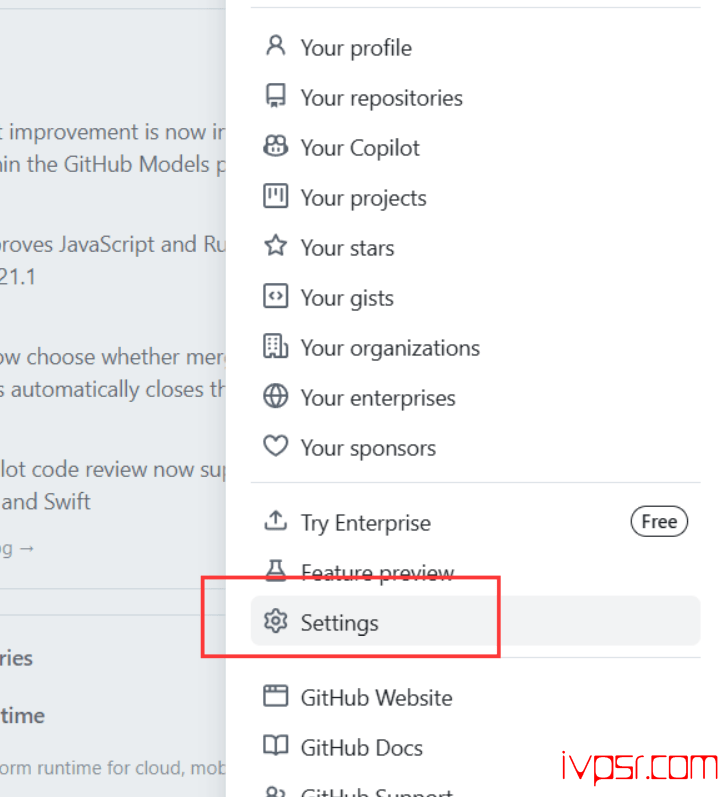Click the star icon beside Your stars
Screen dimensions: 727x797
tap(275, 247)
